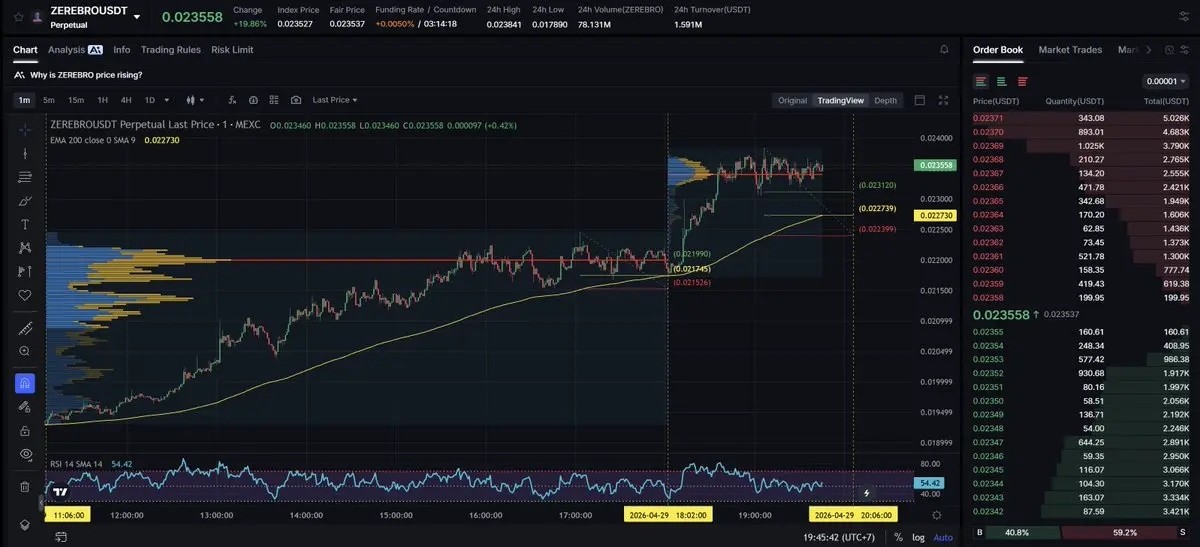Select the ruler measure tool

[25, 328]
